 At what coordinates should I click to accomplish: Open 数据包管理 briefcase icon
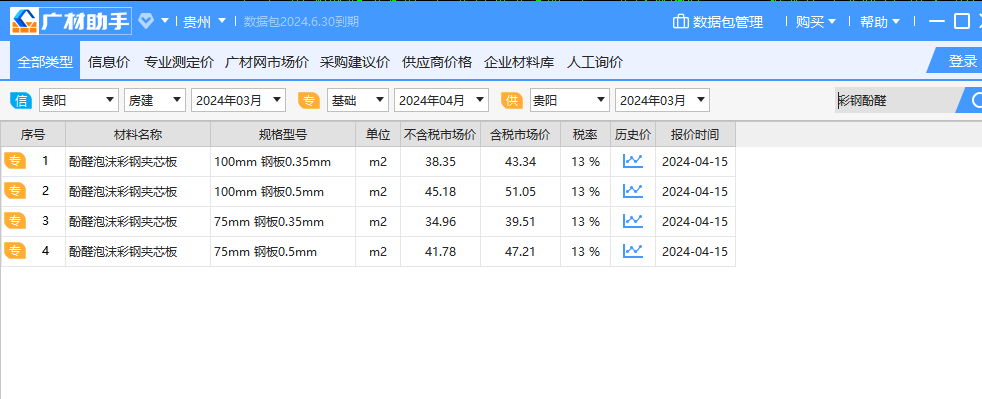681,22
